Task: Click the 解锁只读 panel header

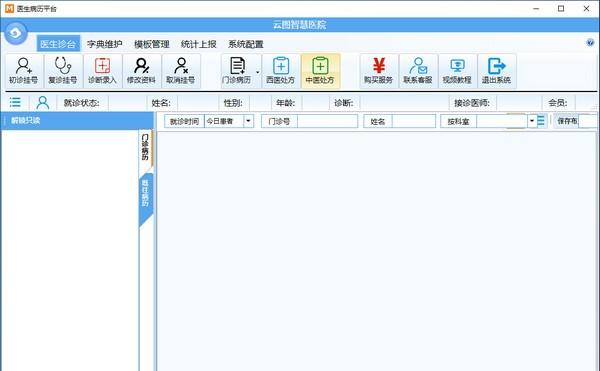Action: pos(77,120)
